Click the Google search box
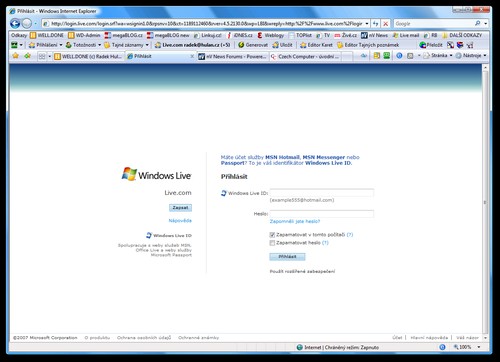The image size is (500, 362). tap(433, 24)
